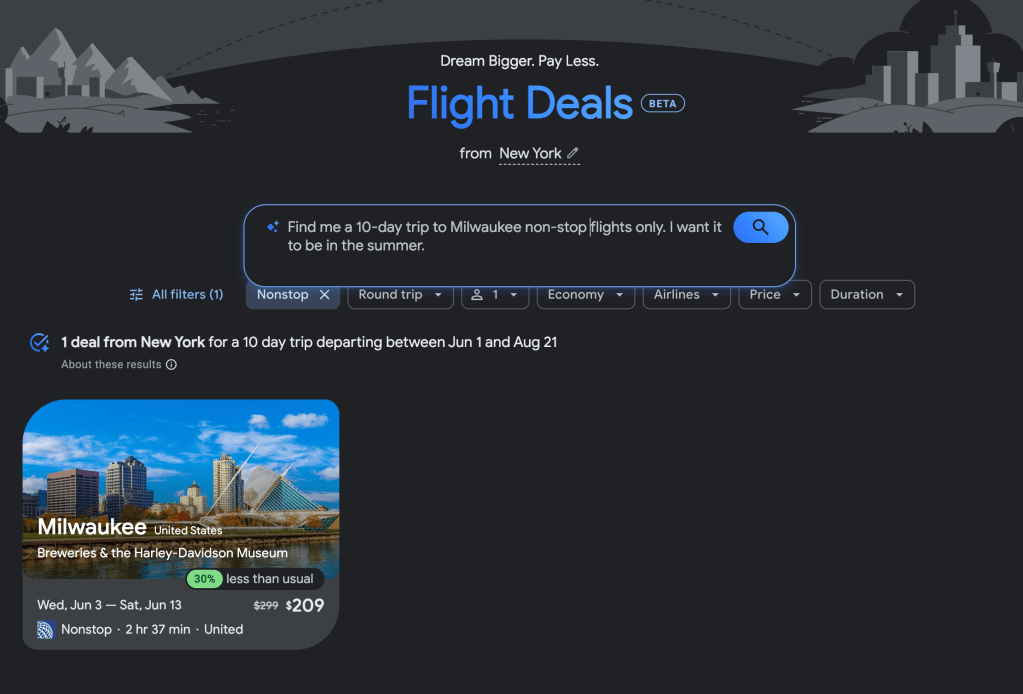Open the All filters sliders icon
Viewport: 1023px width, 694px height.
point(136,295)
